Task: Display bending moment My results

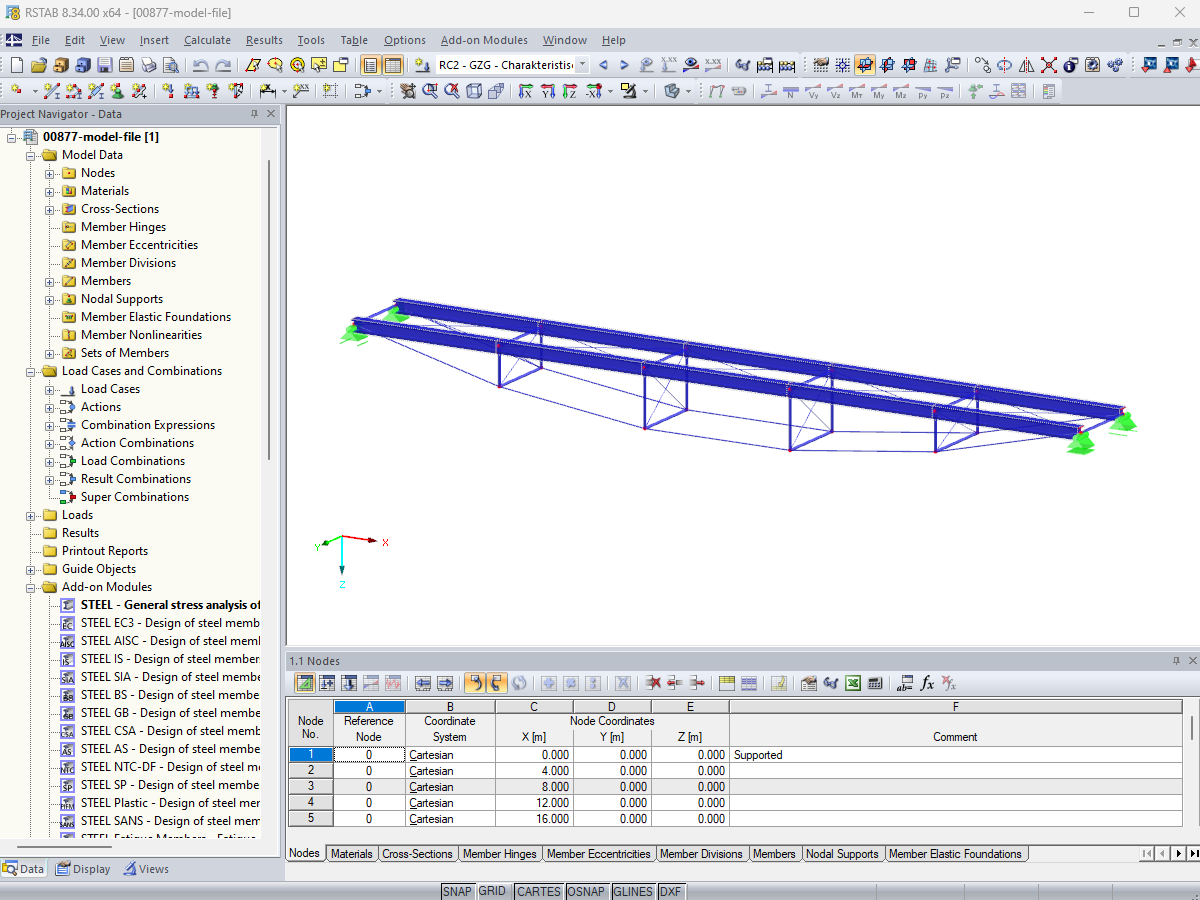Action: [x=879, y=91]
